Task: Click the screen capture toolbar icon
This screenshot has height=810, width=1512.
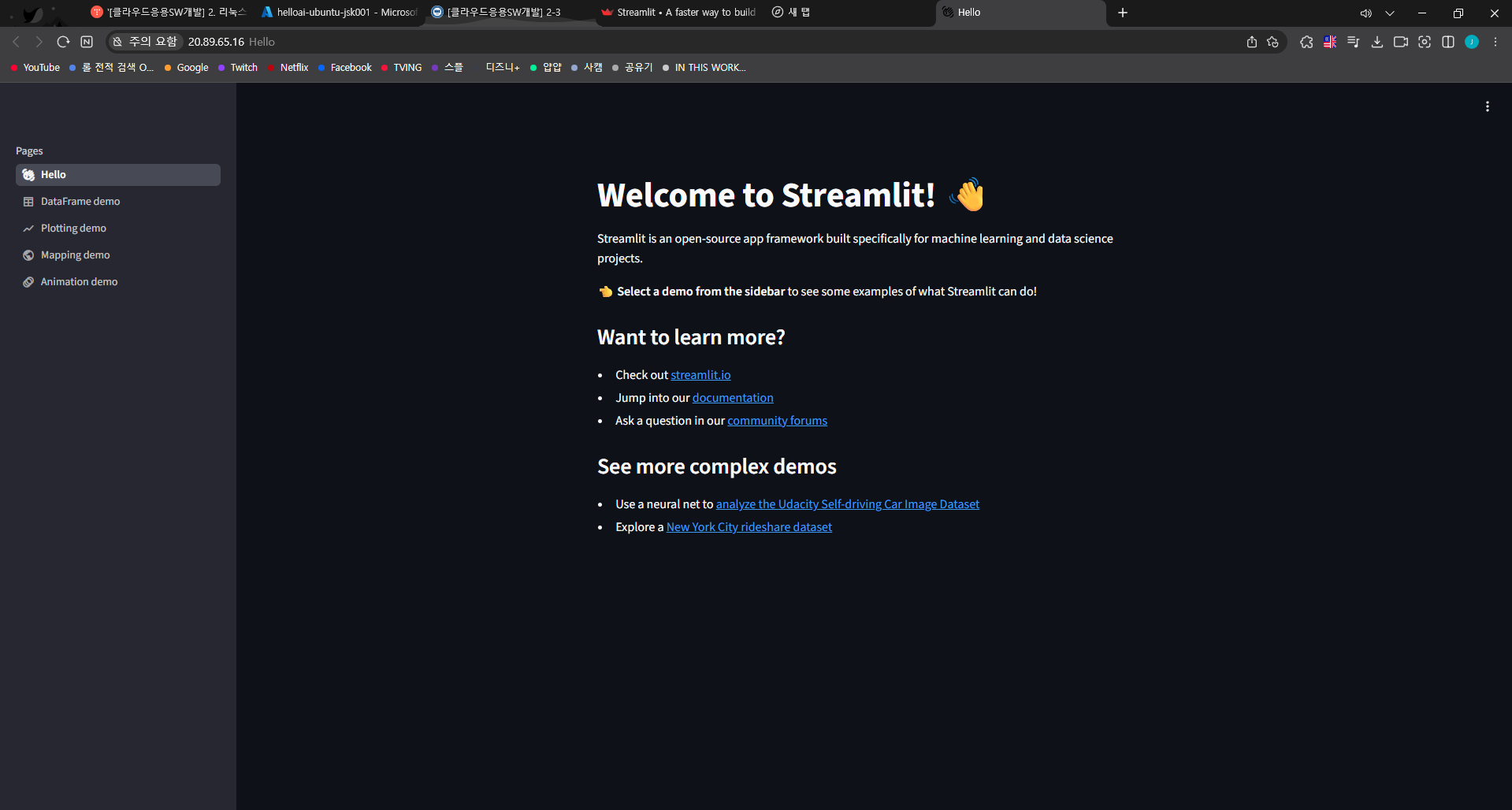Action: click(1425, 42)
